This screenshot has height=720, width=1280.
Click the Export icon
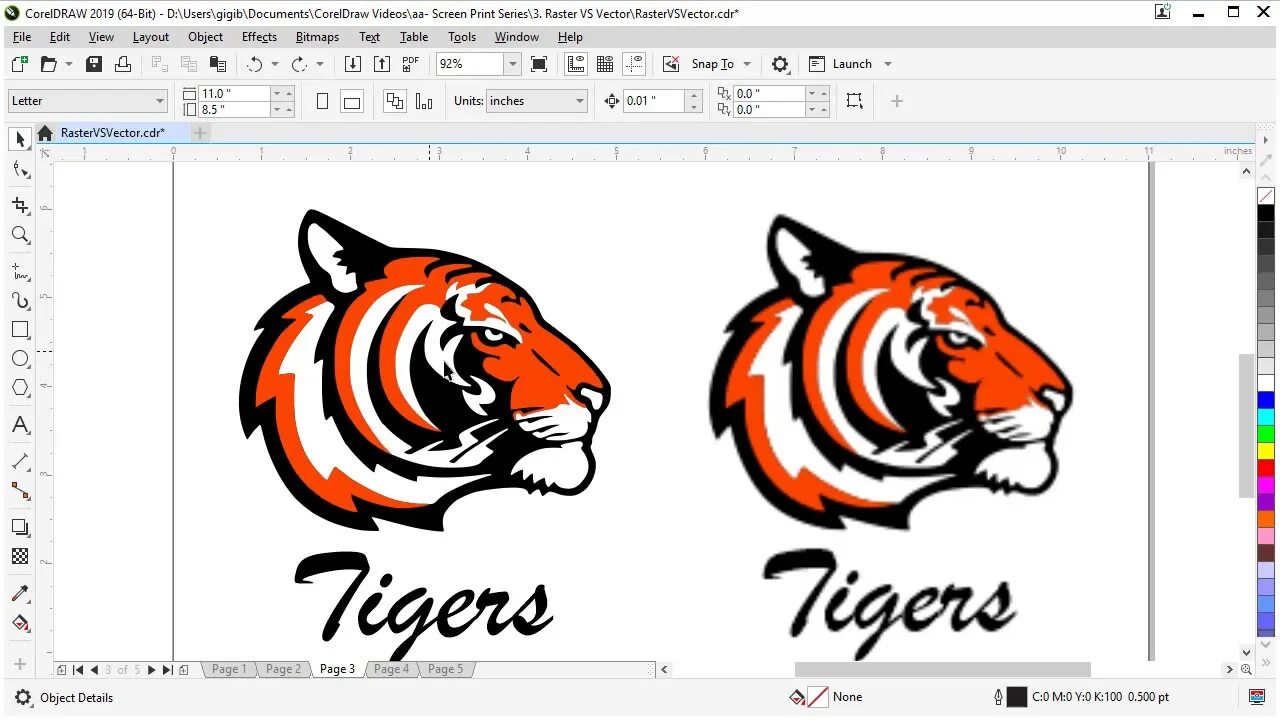point(381,64)
